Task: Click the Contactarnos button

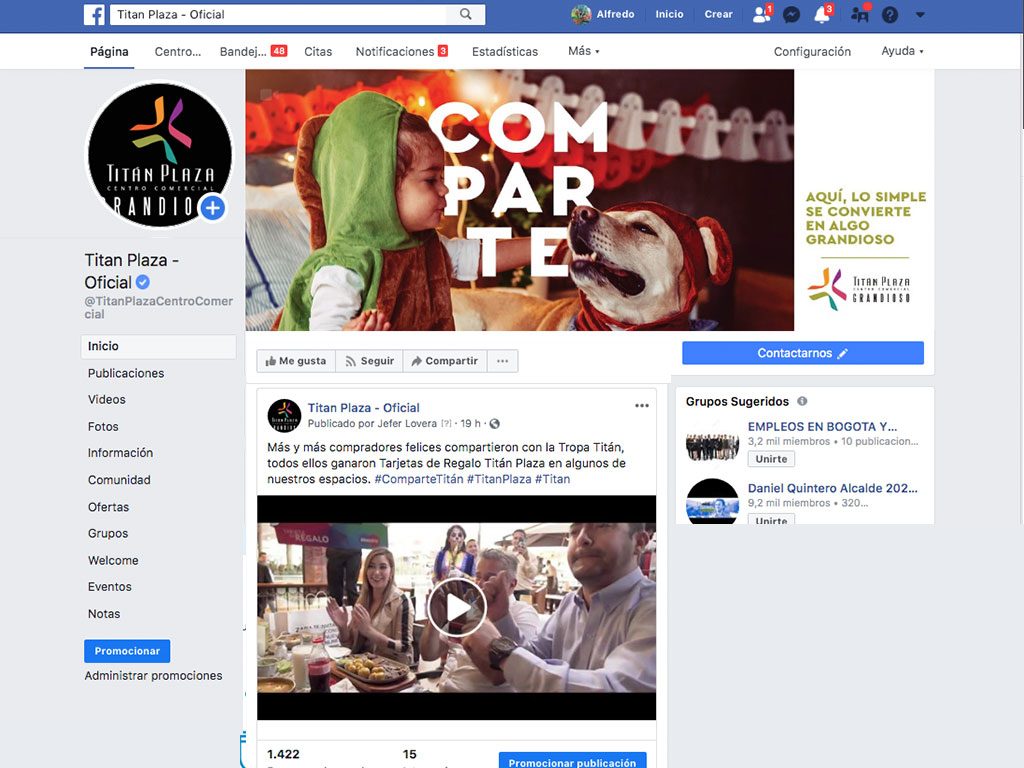Action: click(802, 353)
